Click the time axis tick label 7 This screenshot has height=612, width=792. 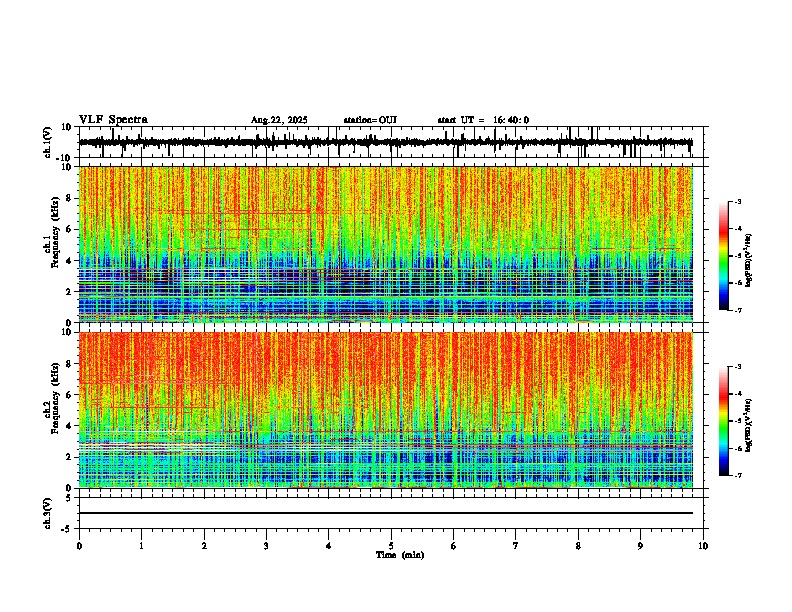pyautogui.click(x=516, y=546)
